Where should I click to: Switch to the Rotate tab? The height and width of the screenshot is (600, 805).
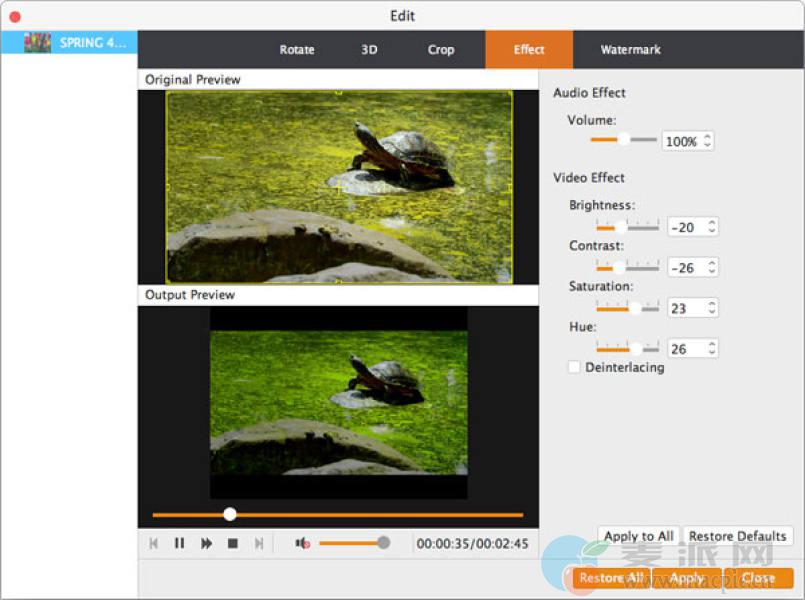[296, 50]
